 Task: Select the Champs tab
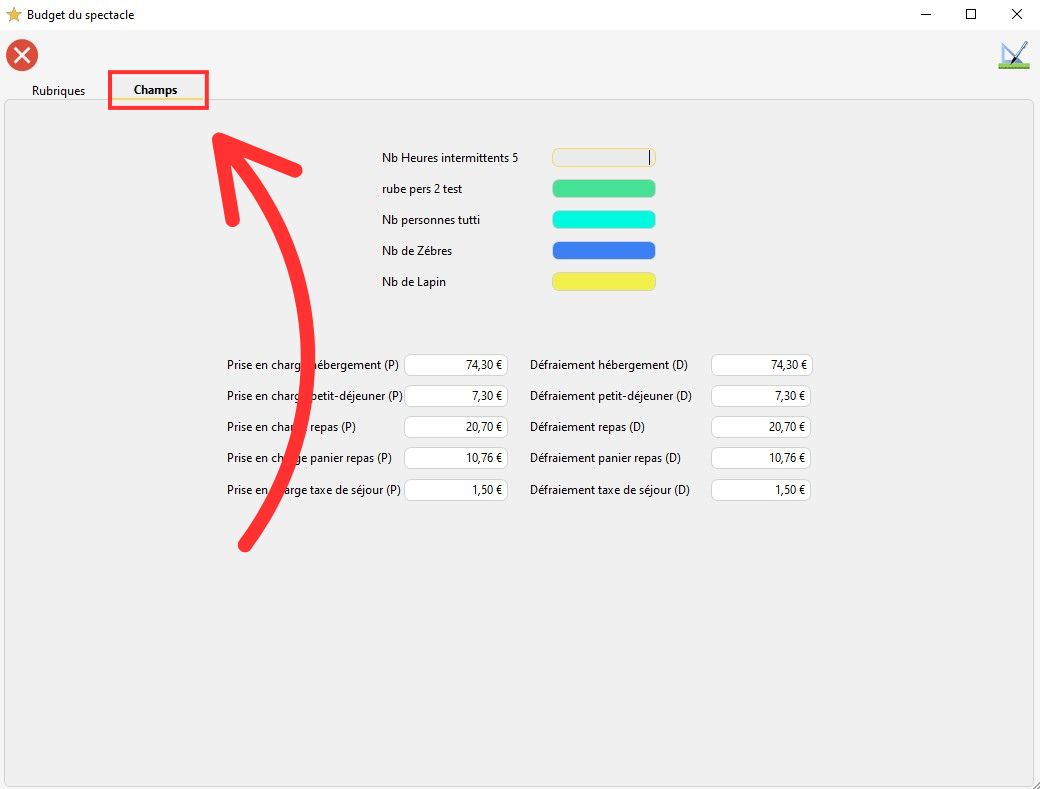156,90
